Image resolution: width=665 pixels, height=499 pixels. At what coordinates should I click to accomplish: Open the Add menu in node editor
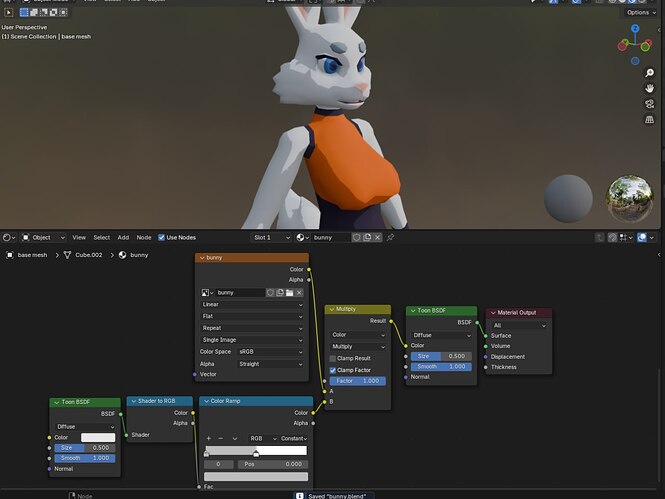click(x=123, y=237)
